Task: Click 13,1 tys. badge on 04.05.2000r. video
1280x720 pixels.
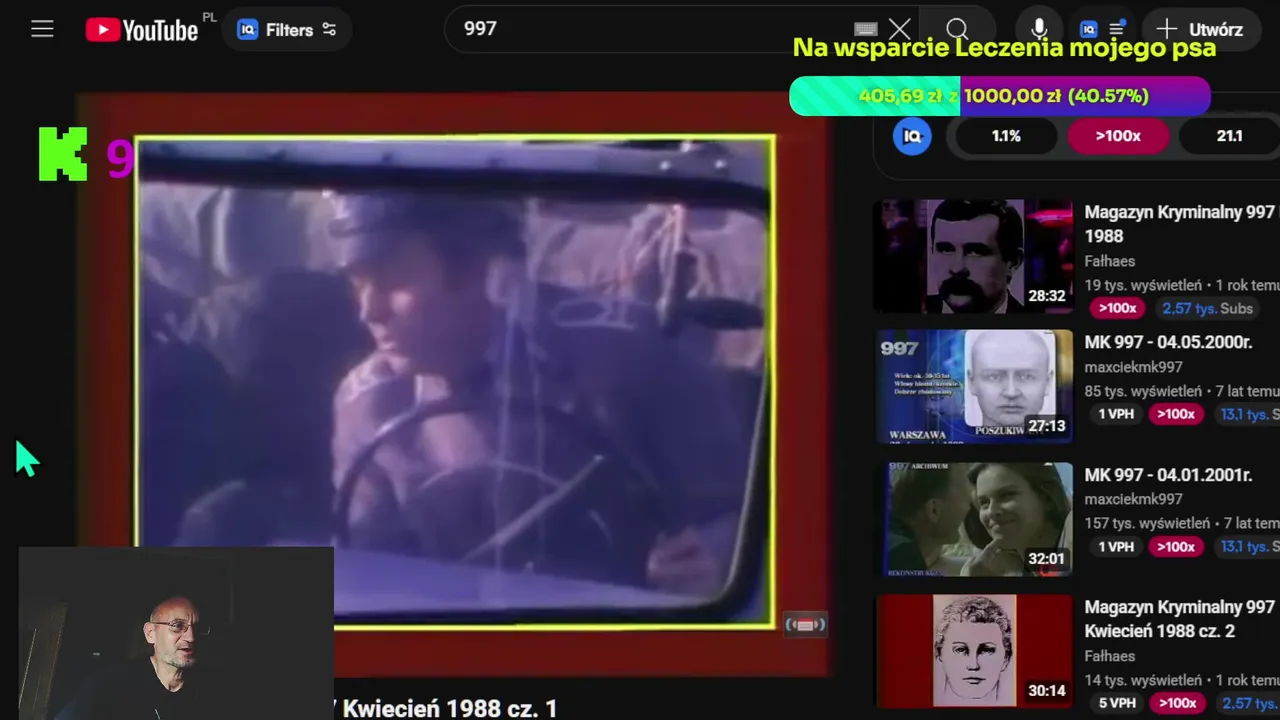Action: [1246, 414]
